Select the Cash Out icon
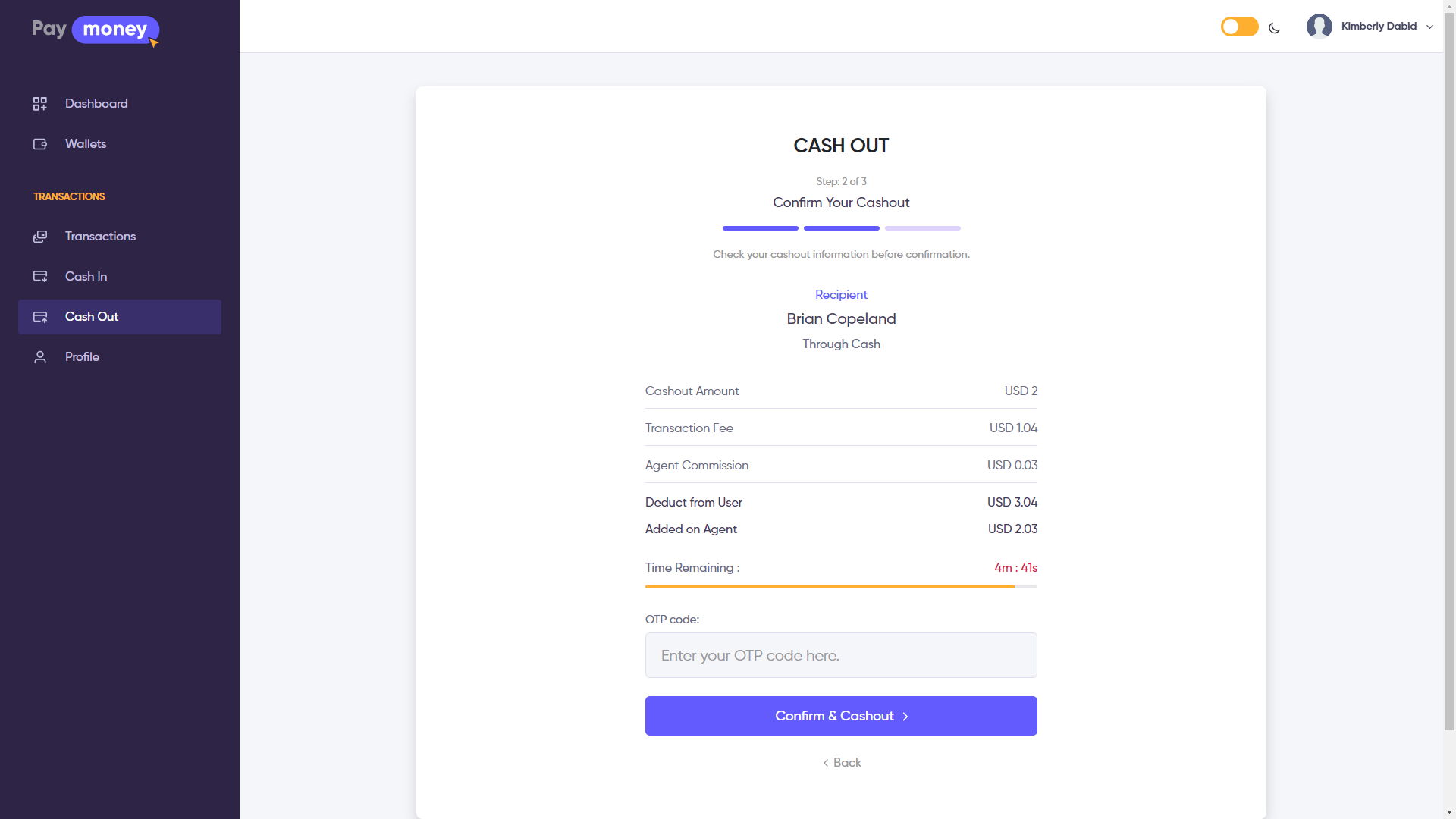The image size is (1456, 819). [39, 317]
